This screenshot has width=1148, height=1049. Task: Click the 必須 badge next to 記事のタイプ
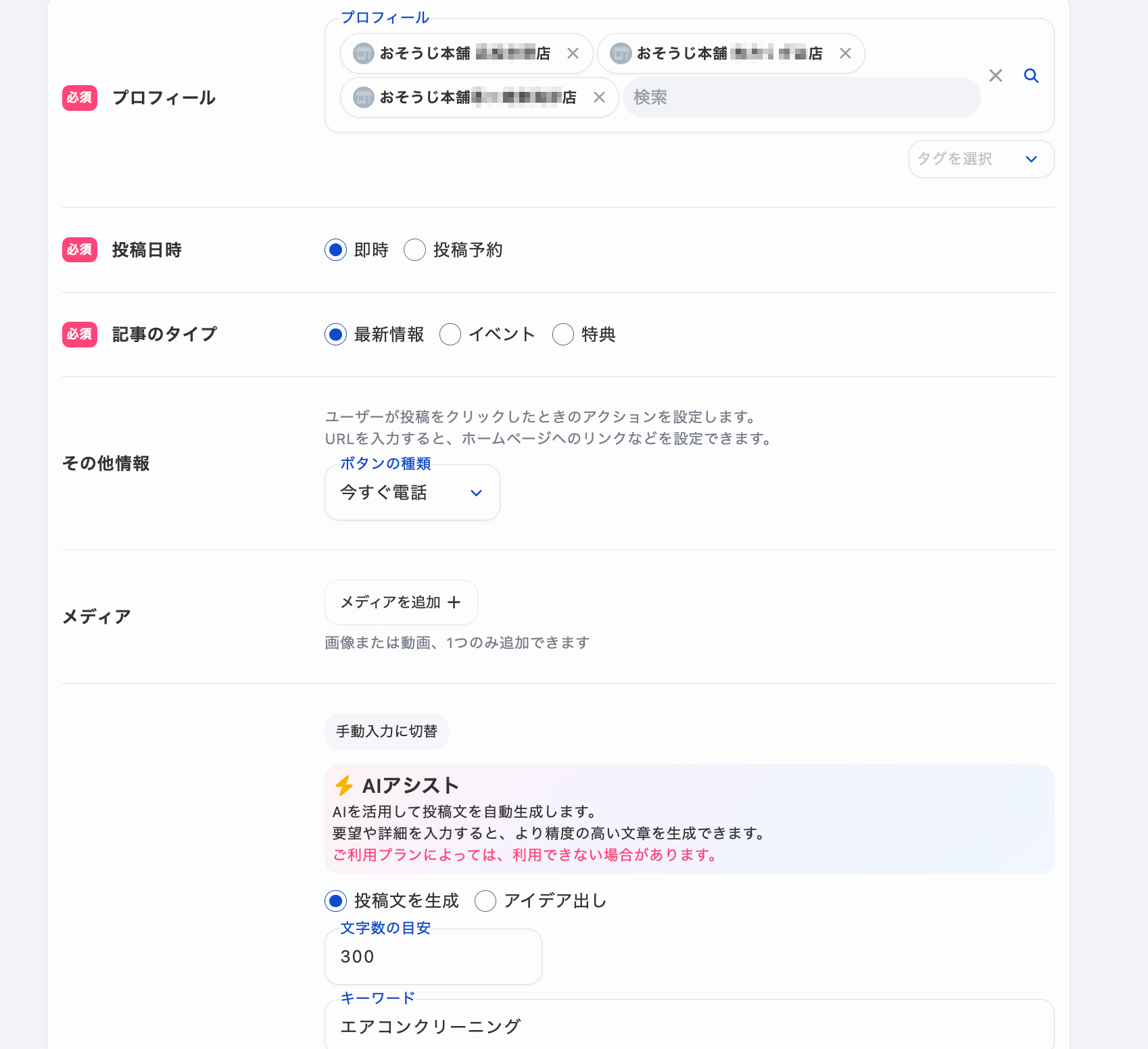80,335
